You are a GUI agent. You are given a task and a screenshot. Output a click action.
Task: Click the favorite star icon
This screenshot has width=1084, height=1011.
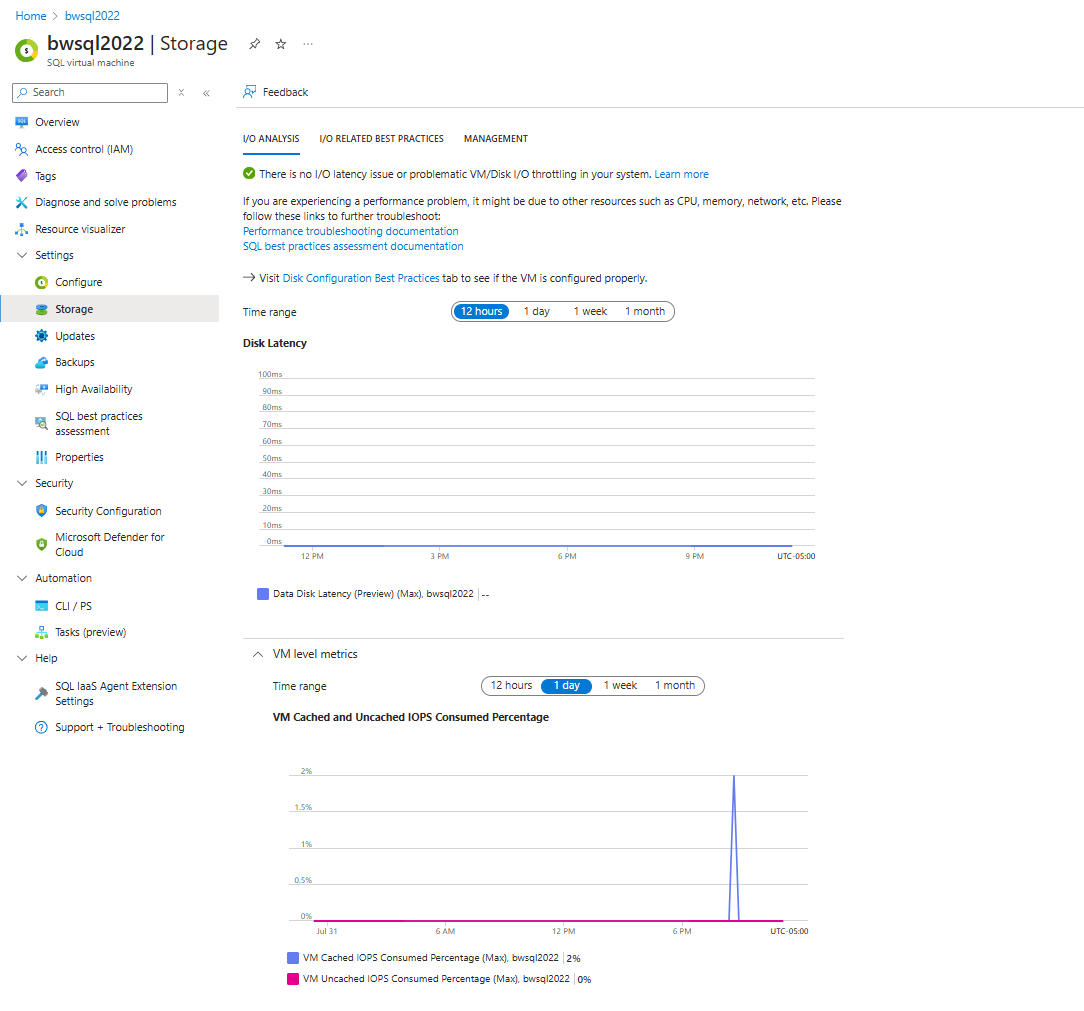click(281, 44)
